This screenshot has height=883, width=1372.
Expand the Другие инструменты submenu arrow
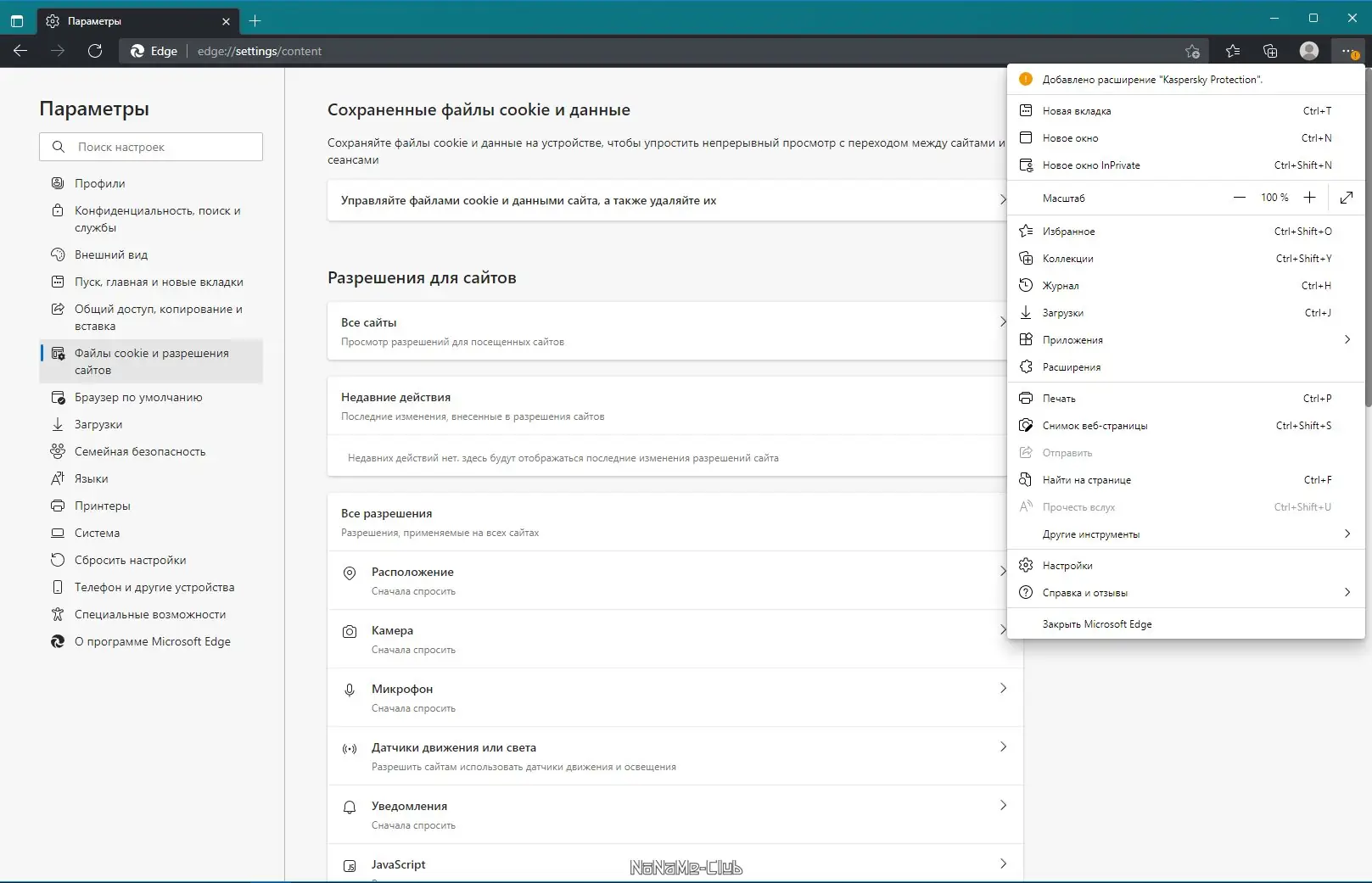click(1347, 534)
